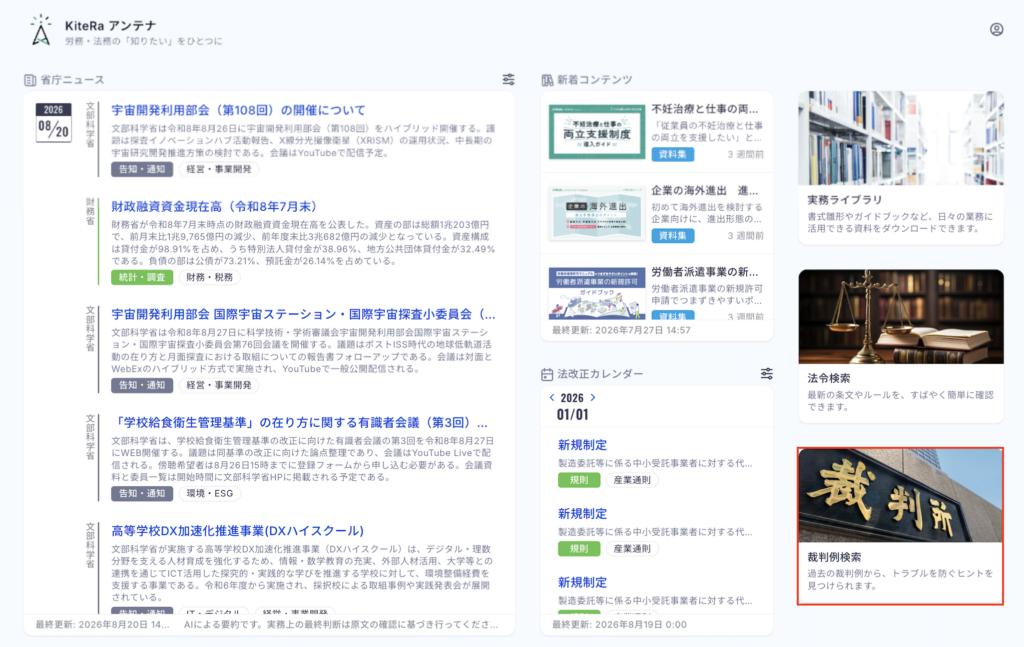The width and height of the screenshot is (1024, 647).
Task: Click the KiteRa antenna logo
Action: point(41,30)
